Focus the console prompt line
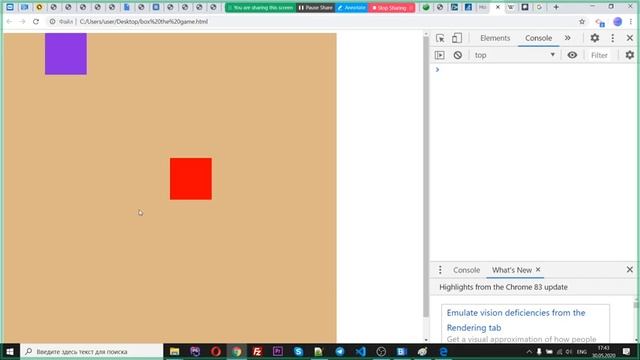This screenshot has width=640, height=360. click(x=535, y=70)
